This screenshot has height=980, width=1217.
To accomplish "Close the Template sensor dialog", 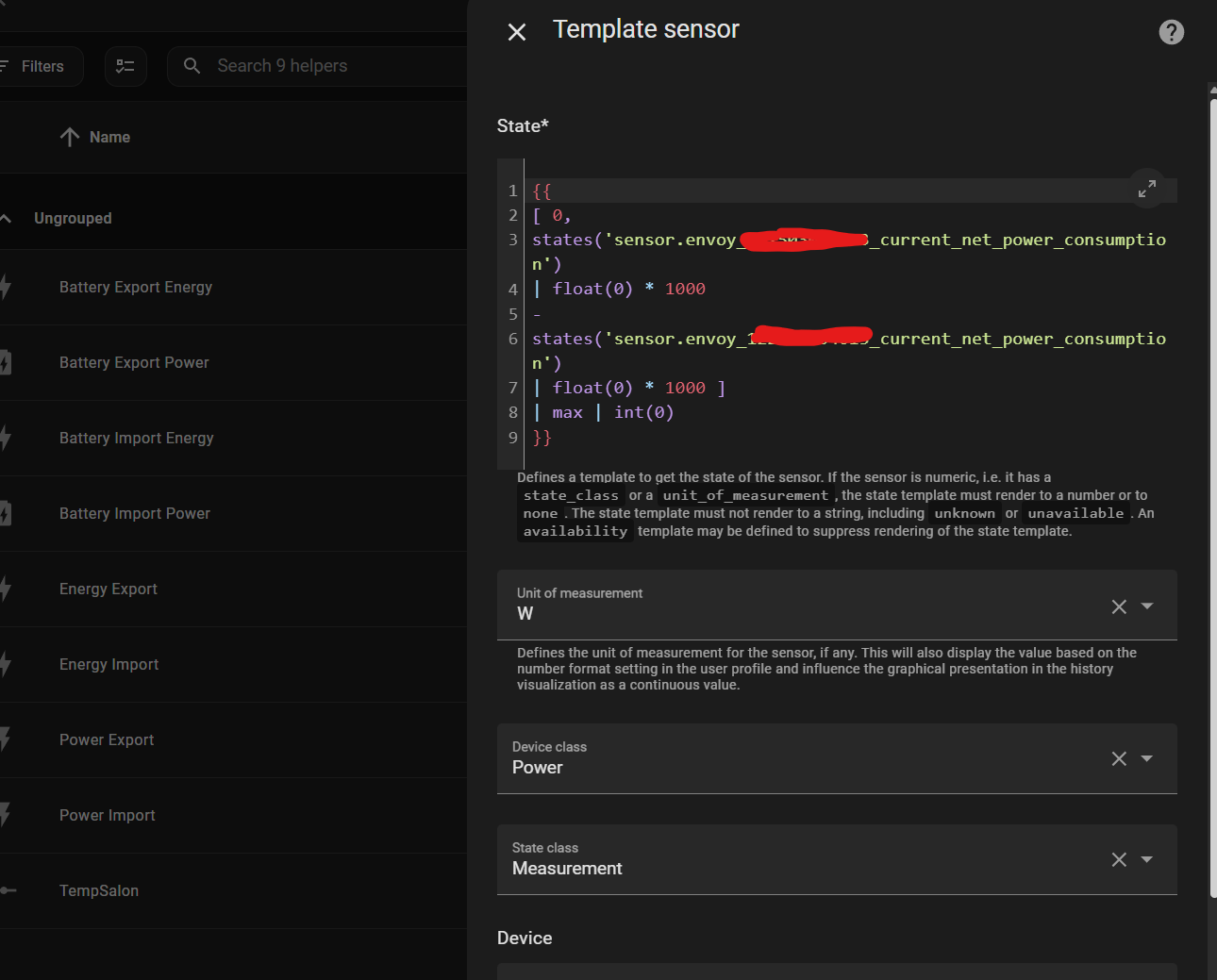I will tap(517, 32).
